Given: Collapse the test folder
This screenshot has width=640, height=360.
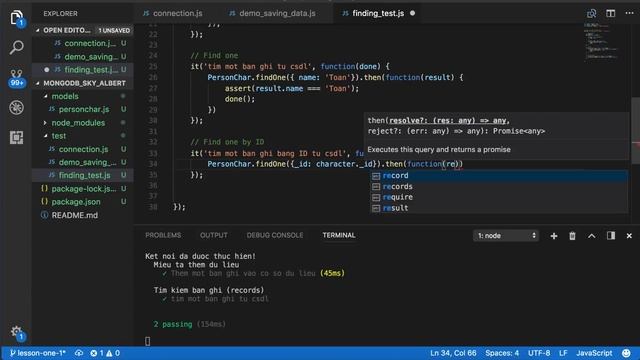Looking at the screenshot, I should tap(83, 136).
